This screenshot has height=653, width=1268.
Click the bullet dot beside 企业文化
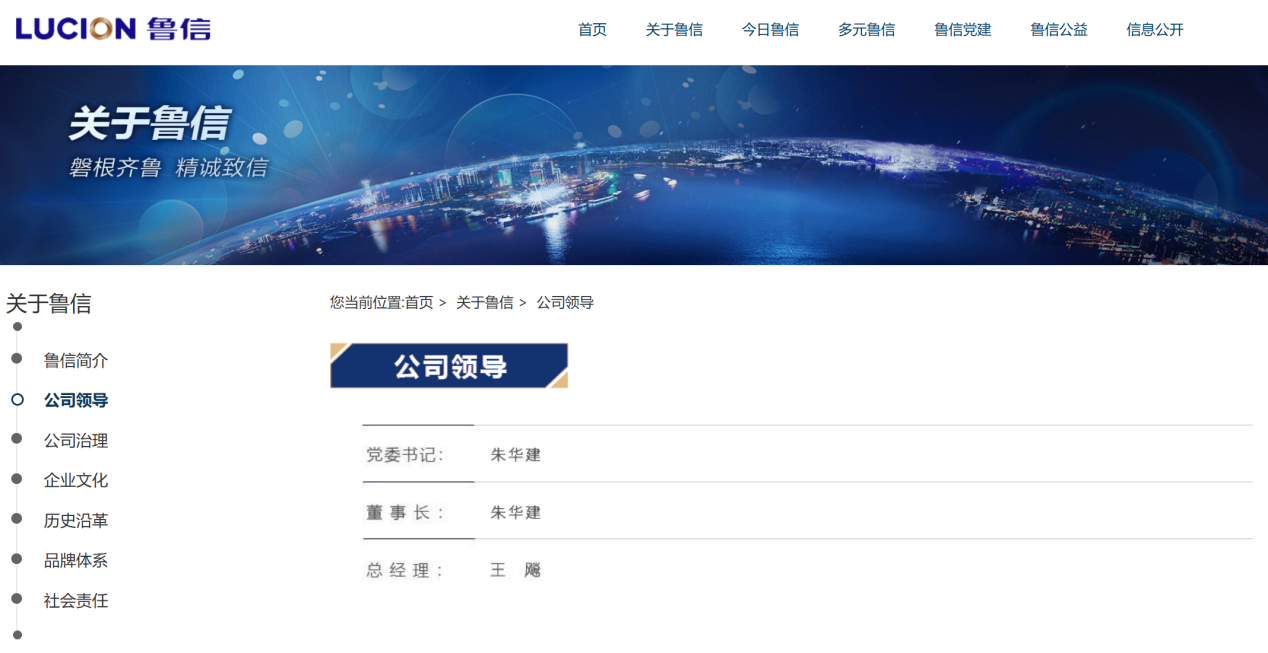[x=17, y=478]
